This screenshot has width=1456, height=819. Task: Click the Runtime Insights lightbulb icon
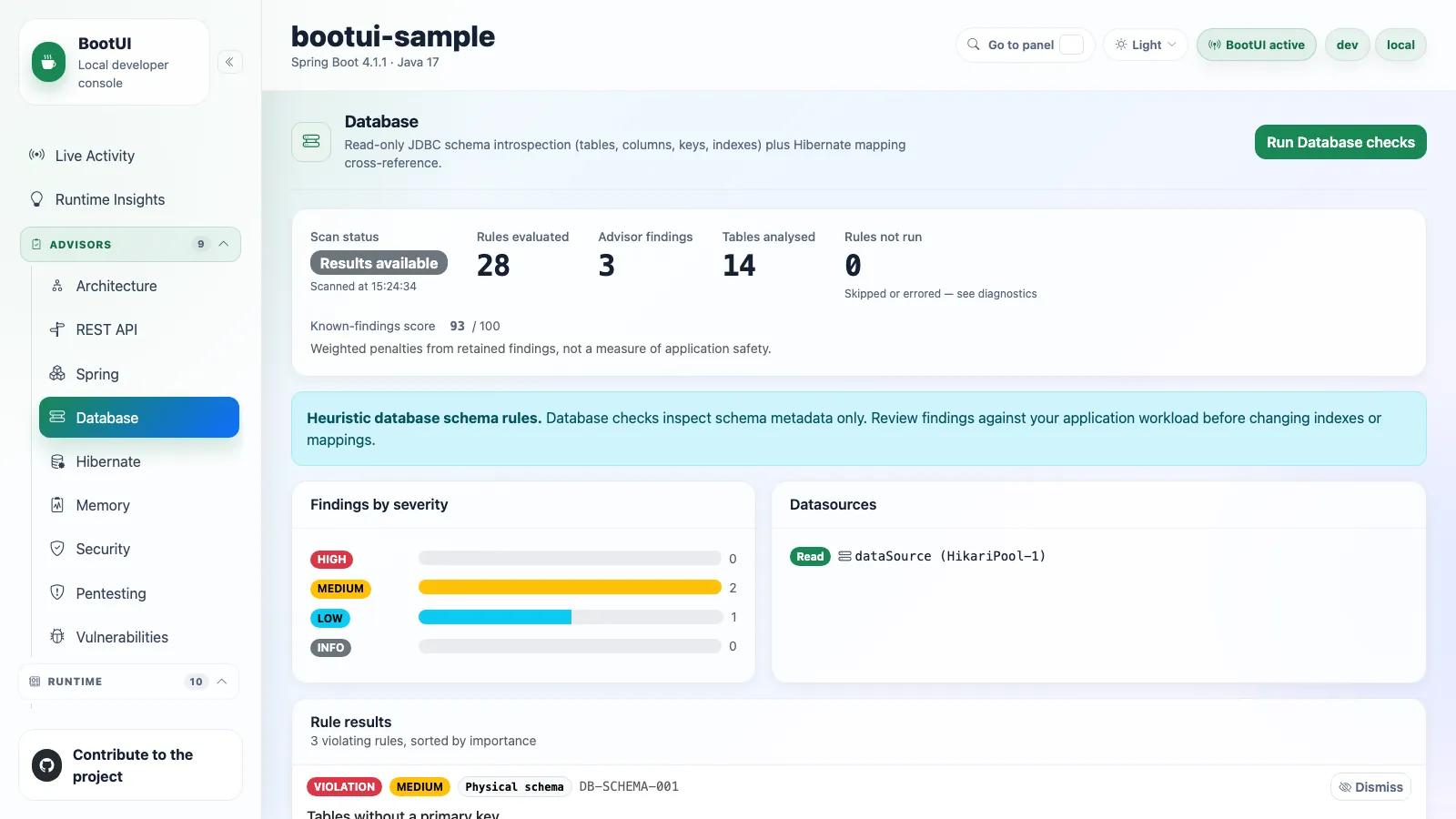[x=36, y=198]
